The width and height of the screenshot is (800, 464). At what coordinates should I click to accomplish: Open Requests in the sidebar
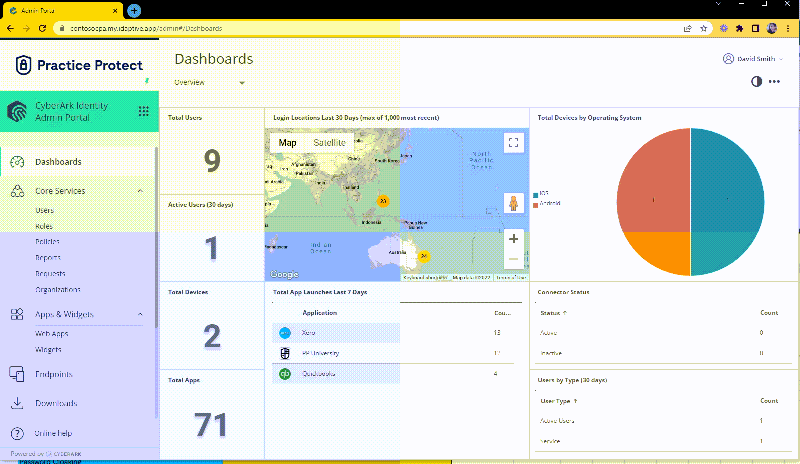coord(50,274)
